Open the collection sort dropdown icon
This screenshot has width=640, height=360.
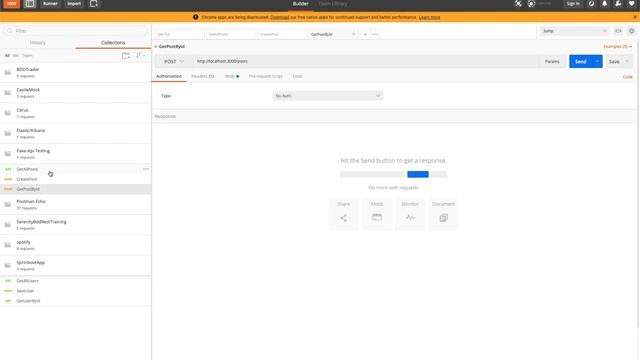tap(140, 56)
